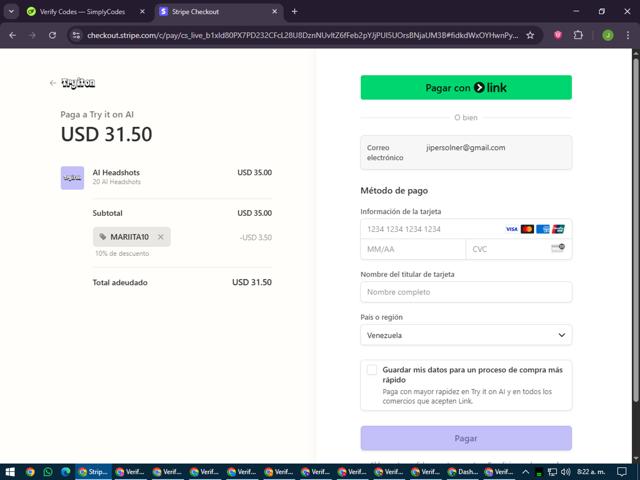Close the Stripe Checkout tab
Image resolution: width=640 pixels, height=480 pixels.
point(275,11)
